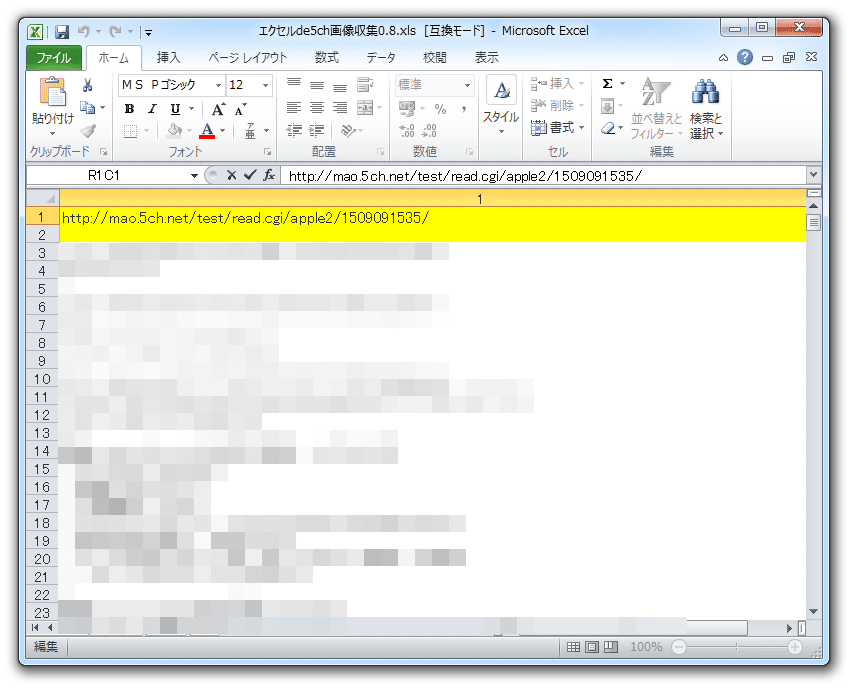The height and width of the screenshot is (688, 851).
Task: Switch to the 挿入 ribbon tab
Action: [x=168, y=58]
